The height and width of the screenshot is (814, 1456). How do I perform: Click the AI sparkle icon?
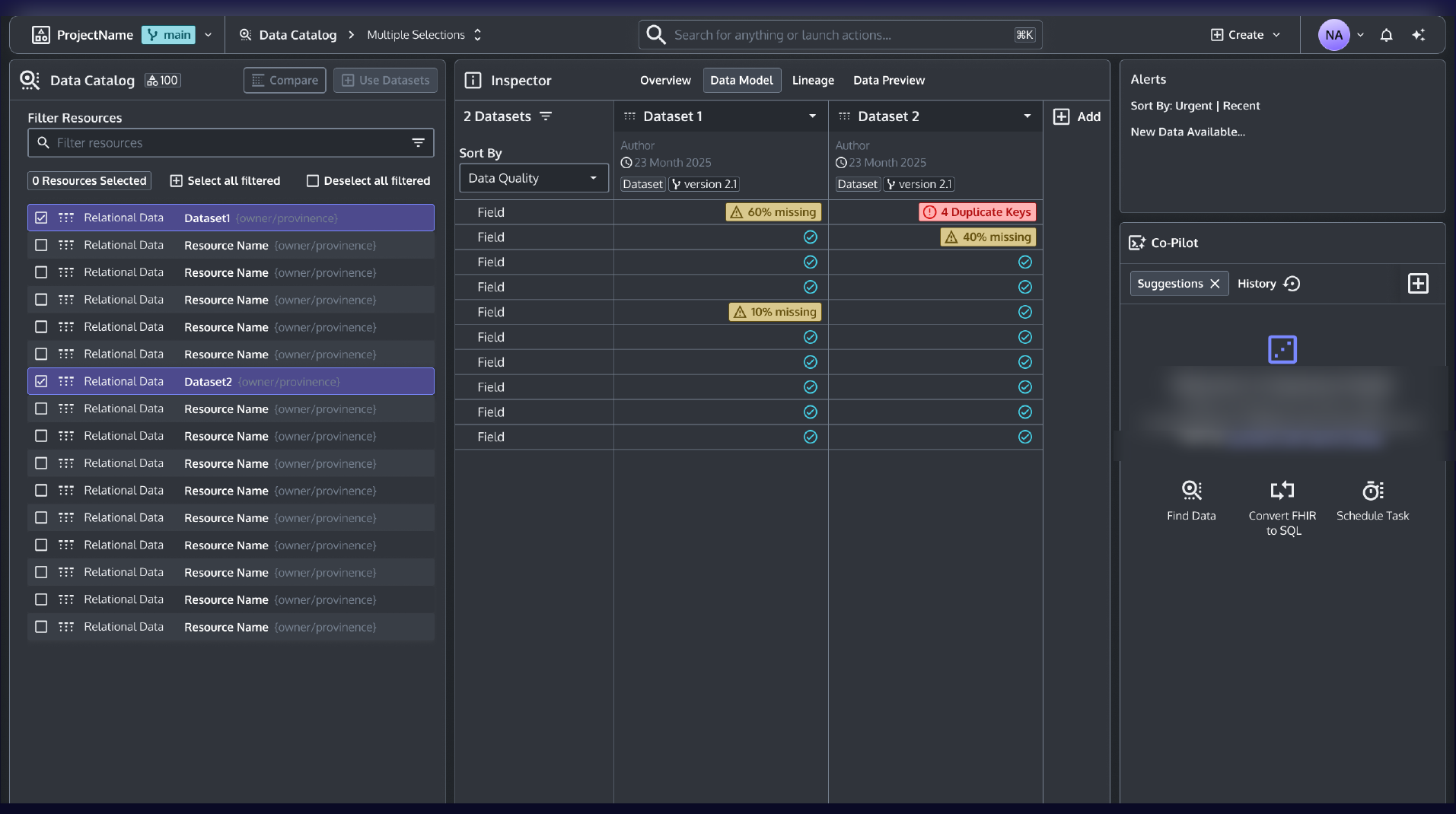tap(1418, 35)
